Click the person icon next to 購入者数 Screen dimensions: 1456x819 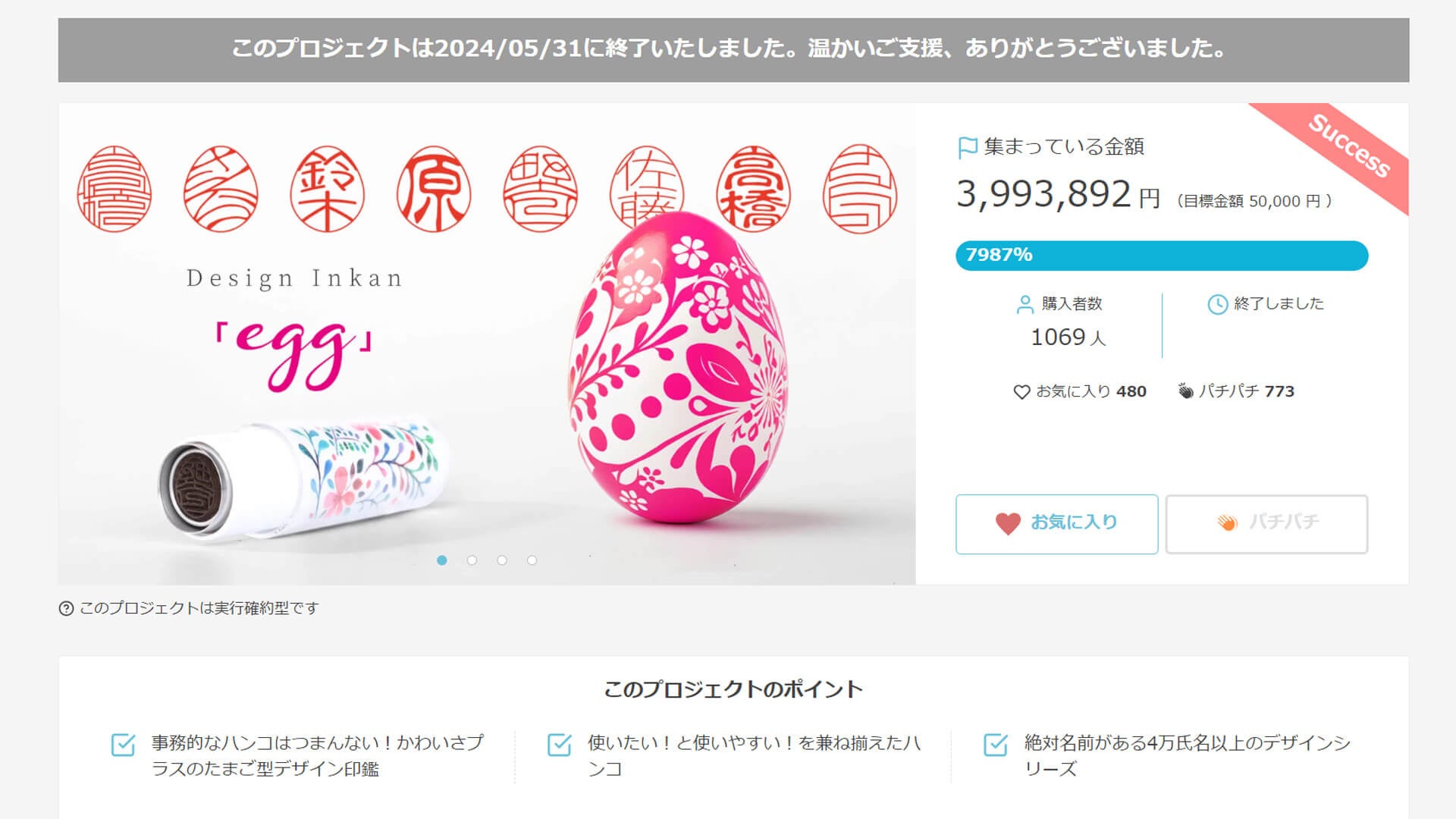click(x=1025, y=304)
